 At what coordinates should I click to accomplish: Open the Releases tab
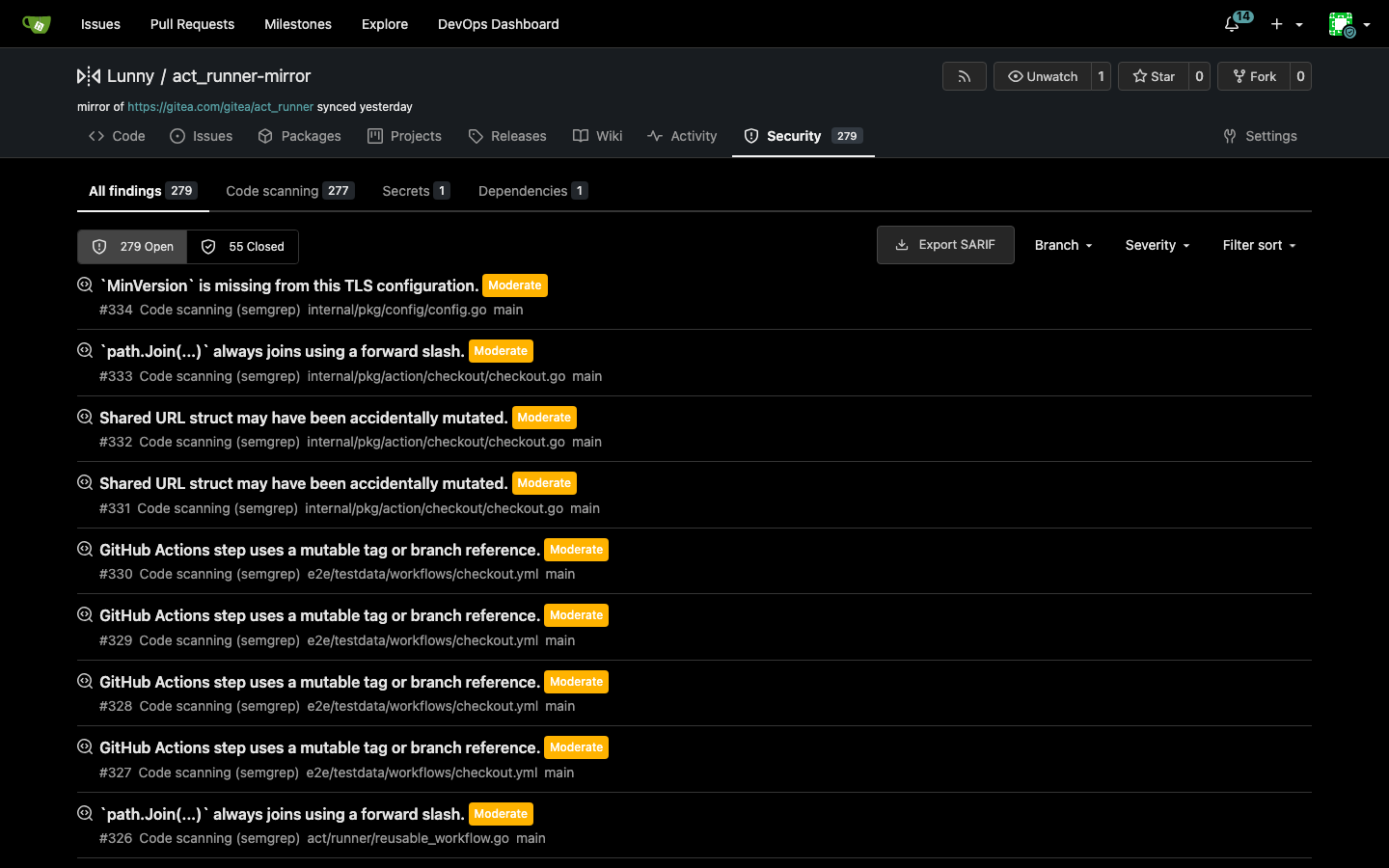click(x=507, y=136)
